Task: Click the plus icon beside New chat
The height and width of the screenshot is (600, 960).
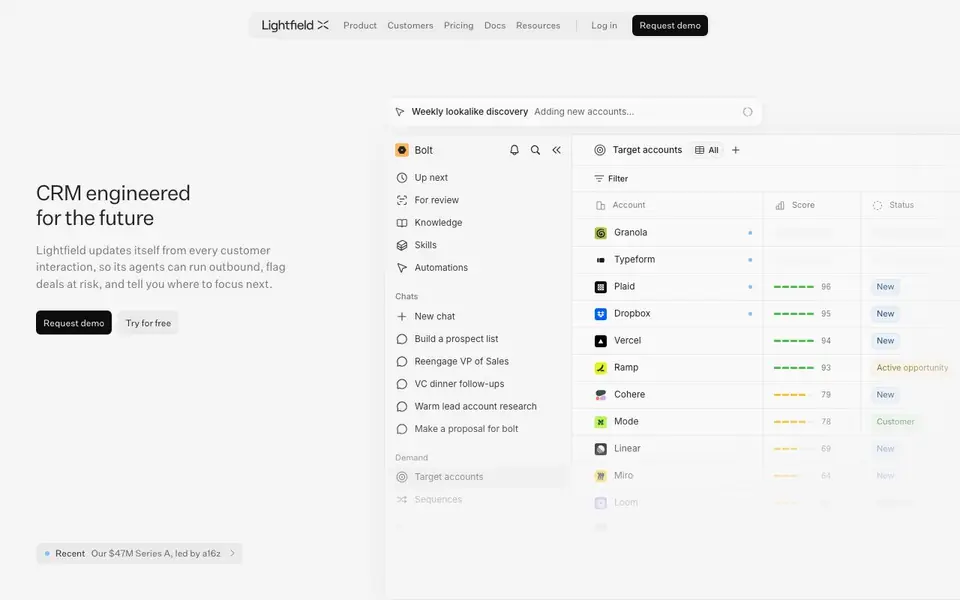Action: coord(402,317)
